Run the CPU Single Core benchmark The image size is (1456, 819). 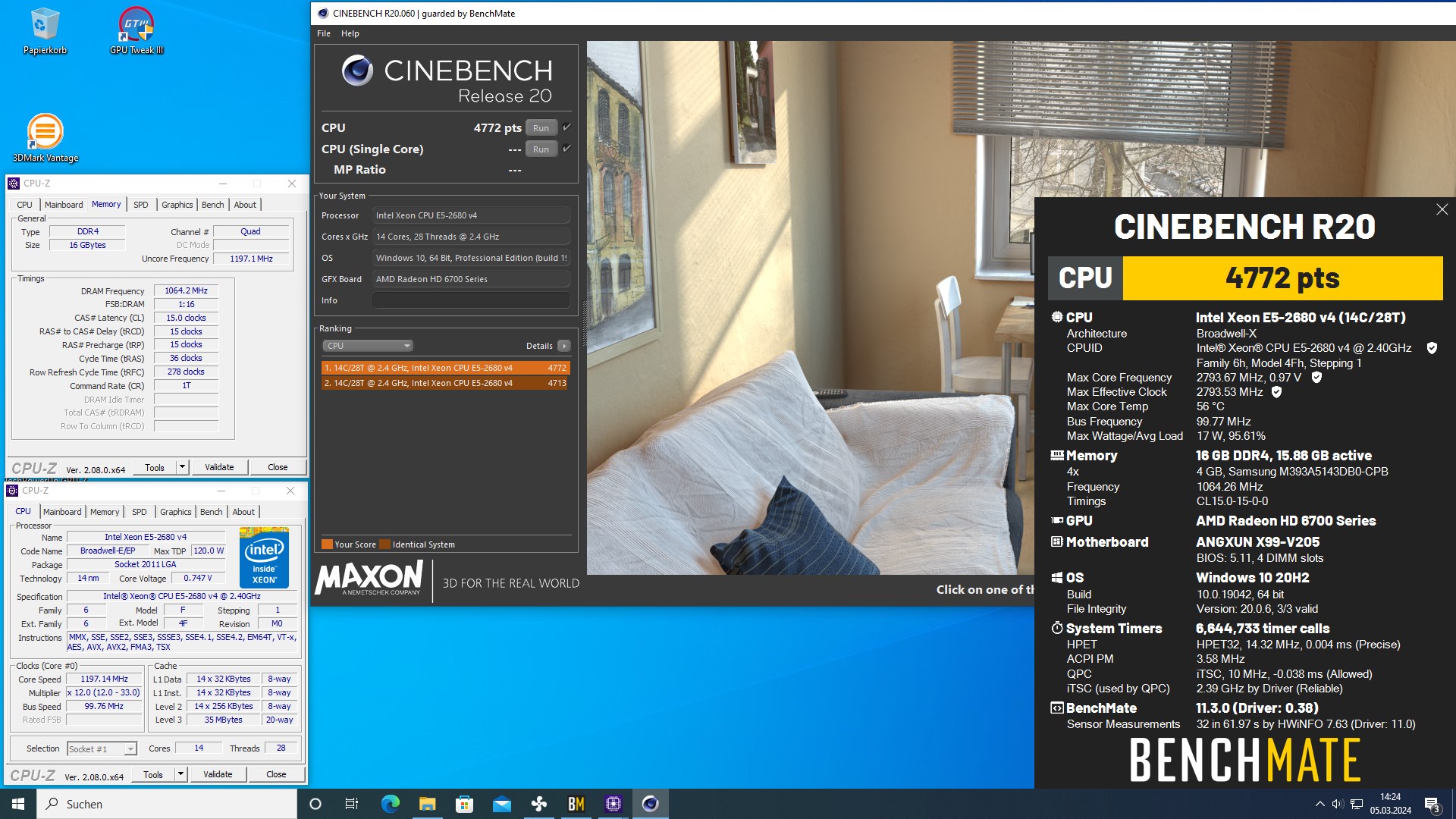coord(541,149)
